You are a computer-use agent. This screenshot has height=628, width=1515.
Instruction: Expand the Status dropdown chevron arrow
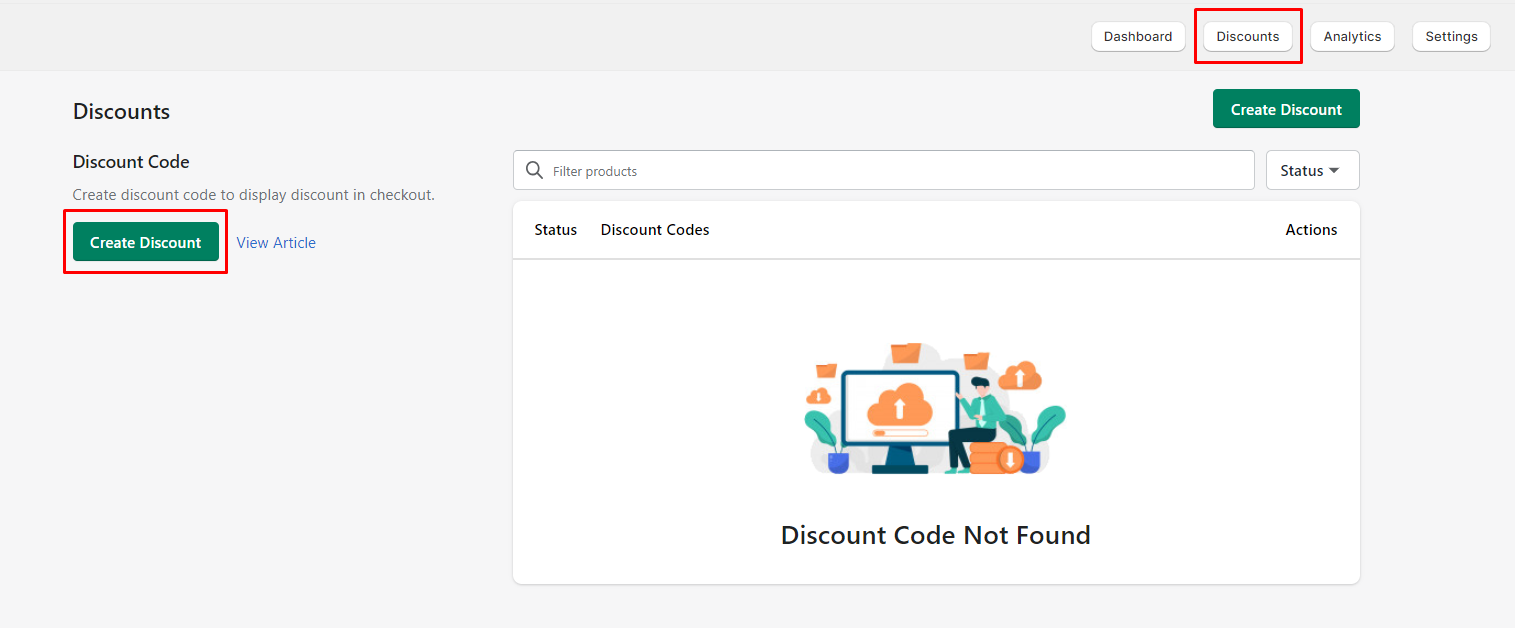[x=1335, y=171]
